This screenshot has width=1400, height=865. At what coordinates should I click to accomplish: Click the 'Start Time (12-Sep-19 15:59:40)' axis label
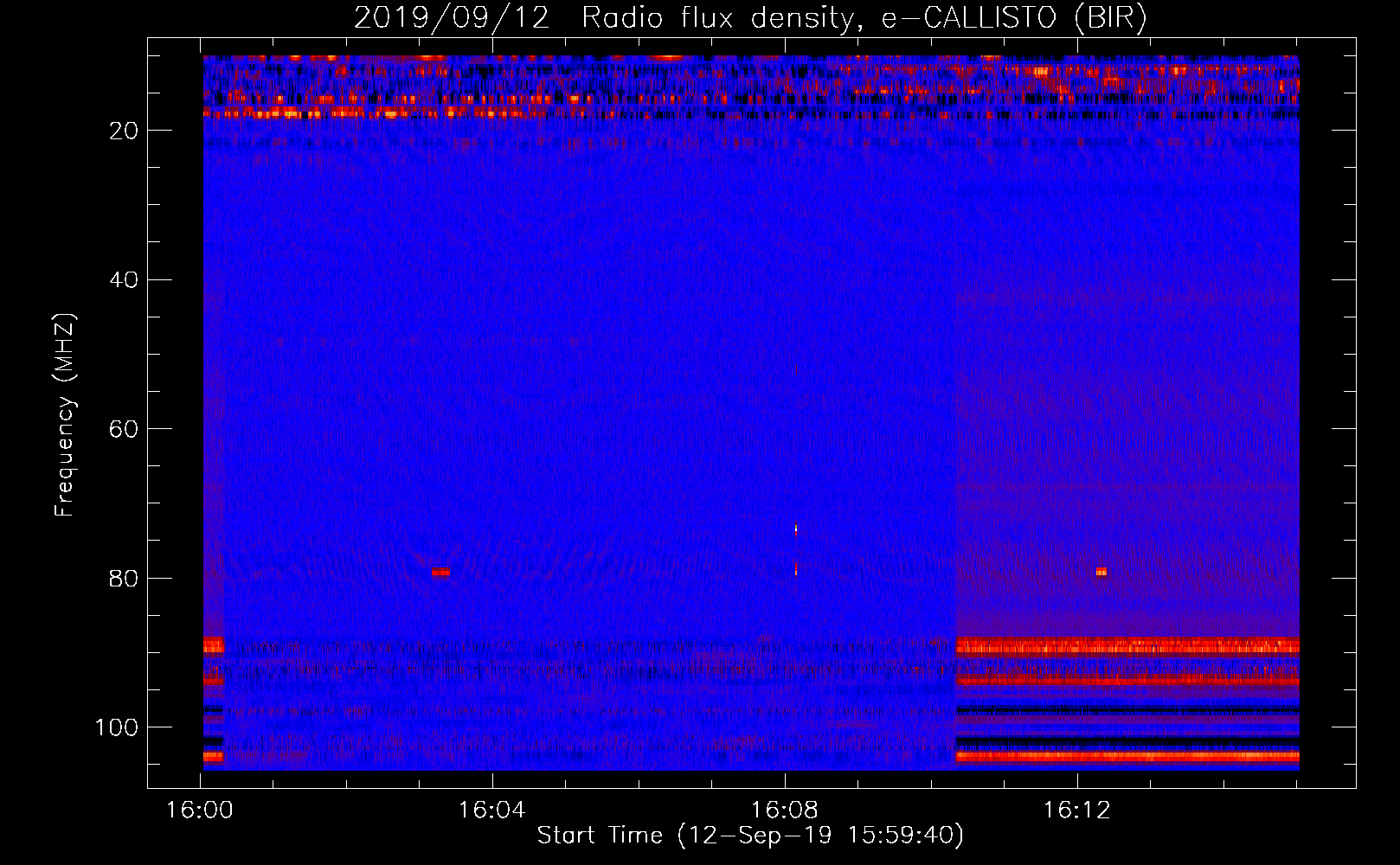tap(750, 836)
